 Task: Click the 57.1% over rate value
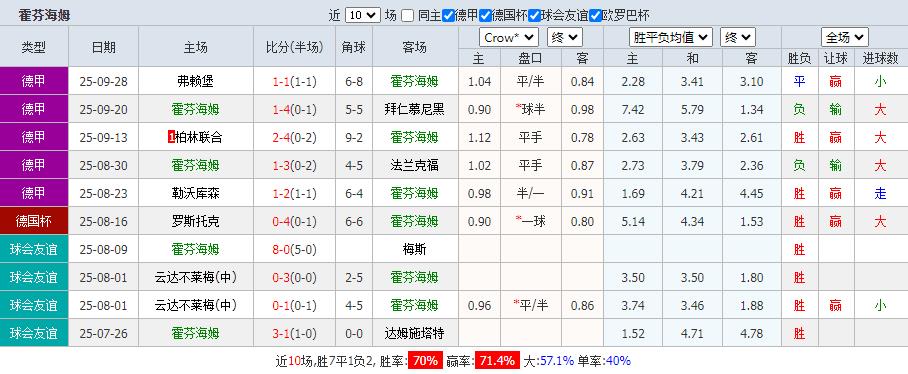point(556,361)
